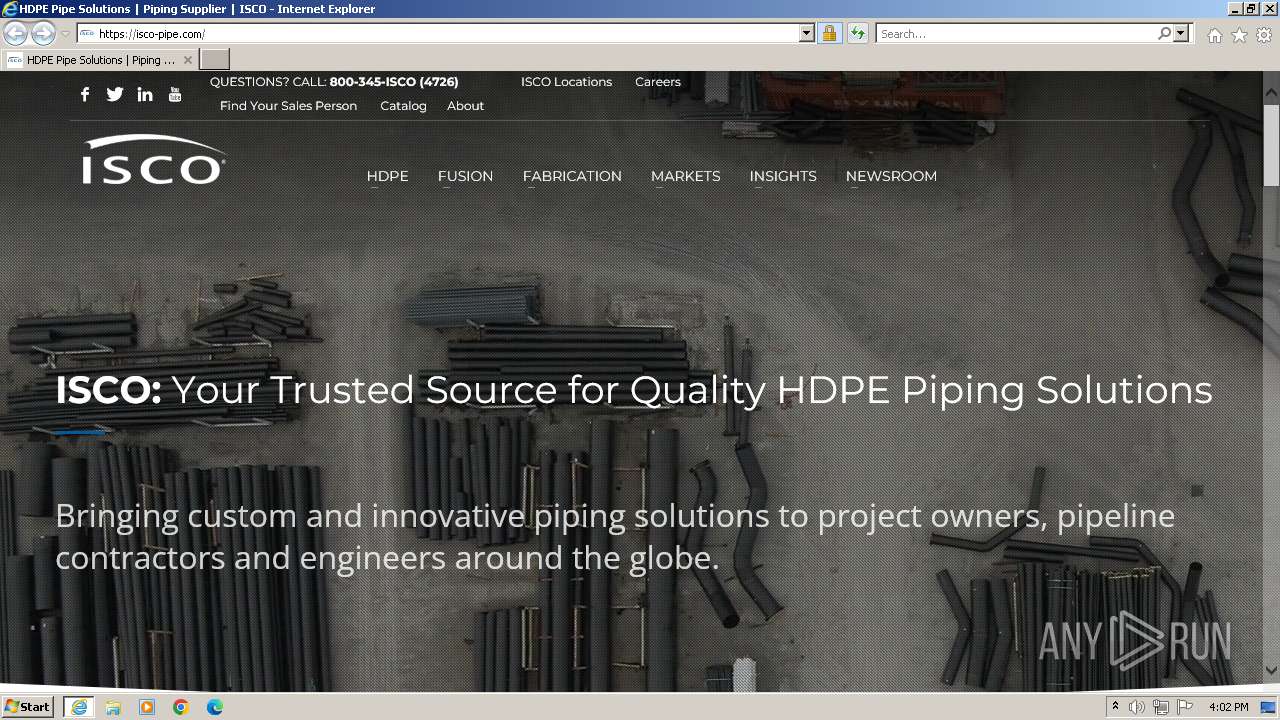1280x720 pixels.
Task: Open Tools with the gear icon
Action: click(x=1264, y=35)
